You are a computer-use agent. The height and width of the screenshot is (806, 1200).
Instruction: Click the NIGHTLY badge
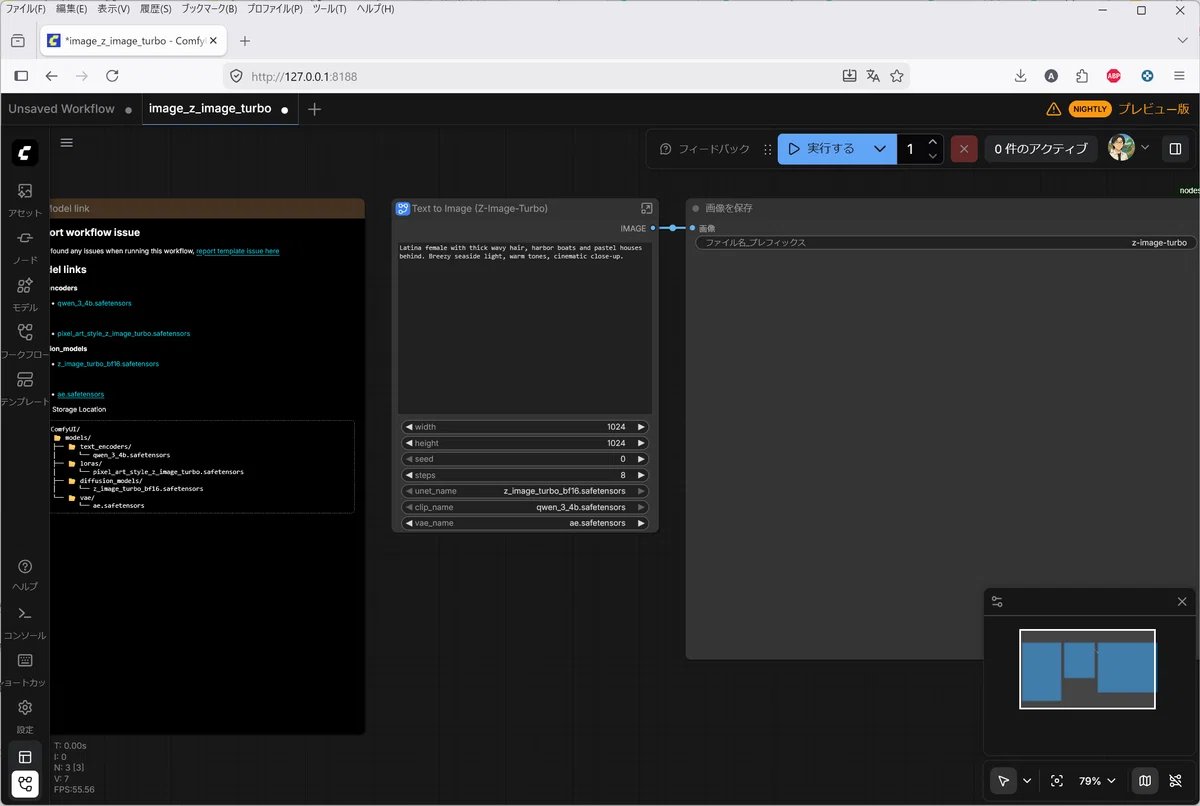[1090, 109]
